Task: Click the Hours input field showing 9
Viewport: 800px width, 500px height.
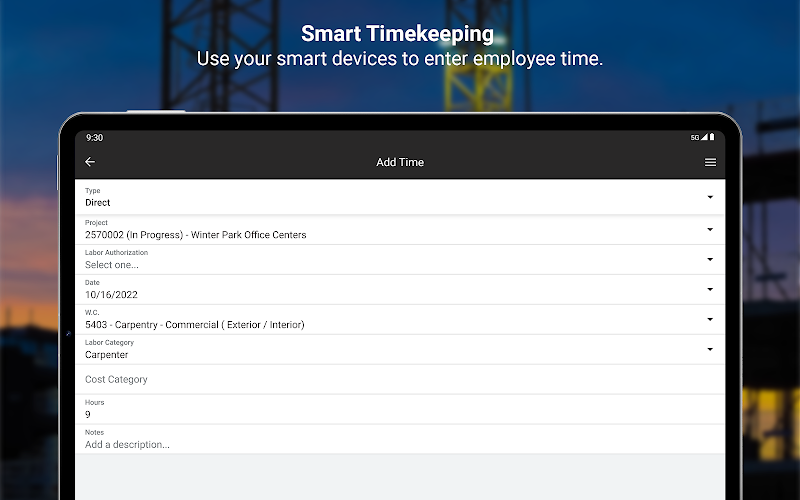Action: [x=400, y=409]
